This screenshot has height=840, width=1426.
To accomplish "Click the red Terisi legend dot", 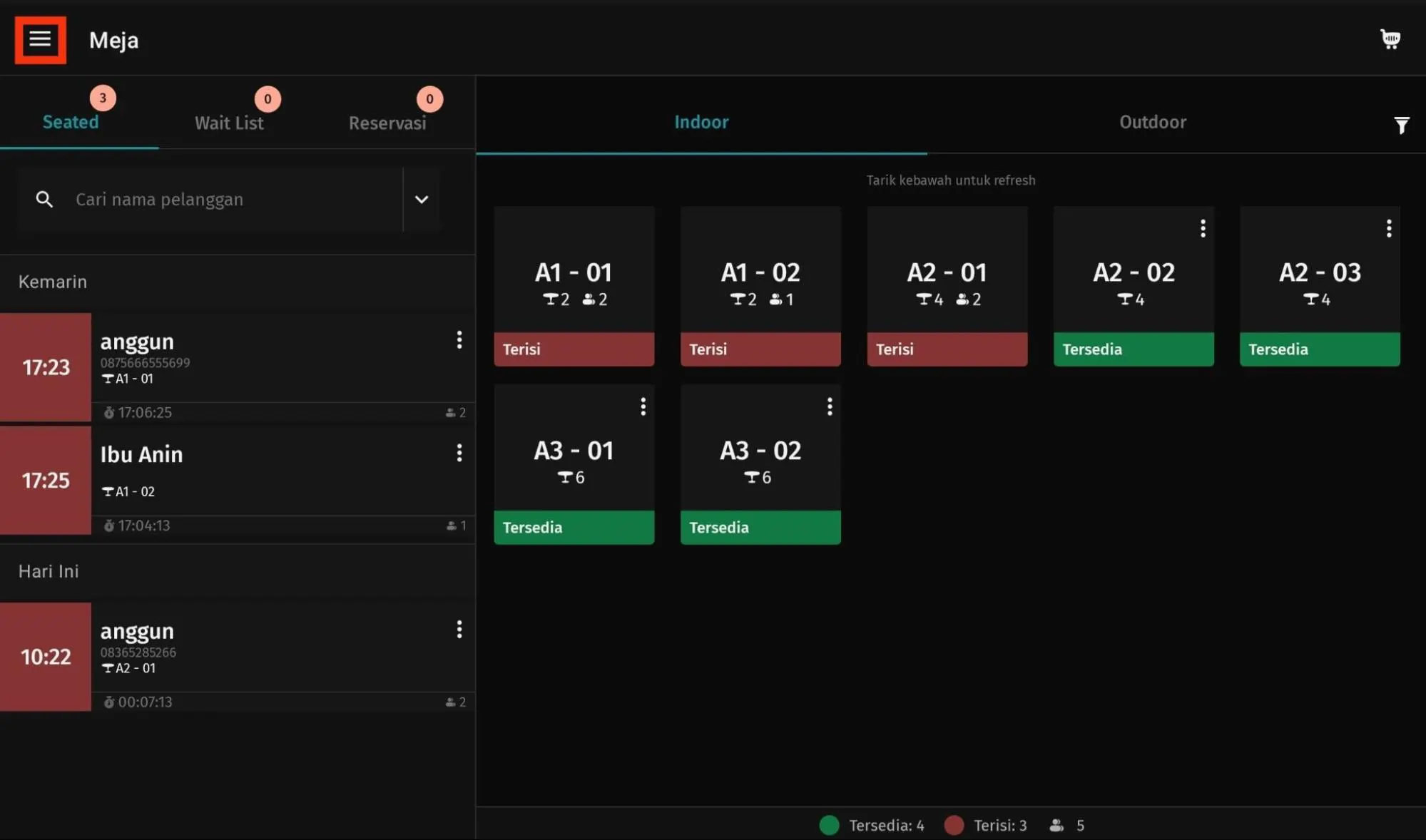I will [x=954, y=825].
